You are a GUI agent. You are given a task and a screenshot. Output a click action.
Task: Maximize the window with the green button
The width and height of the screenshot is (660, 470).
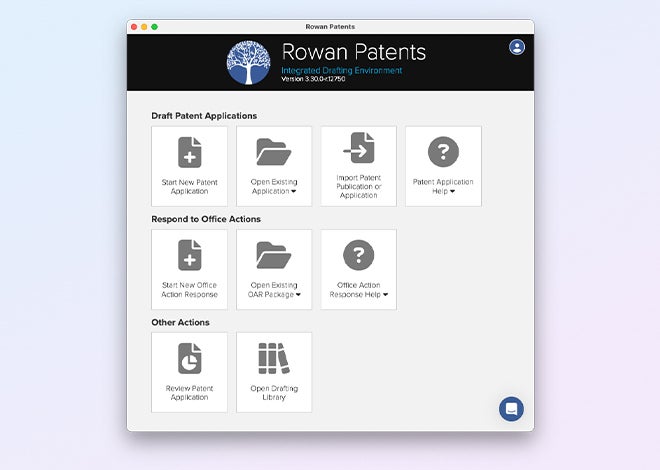pos(154,27)
